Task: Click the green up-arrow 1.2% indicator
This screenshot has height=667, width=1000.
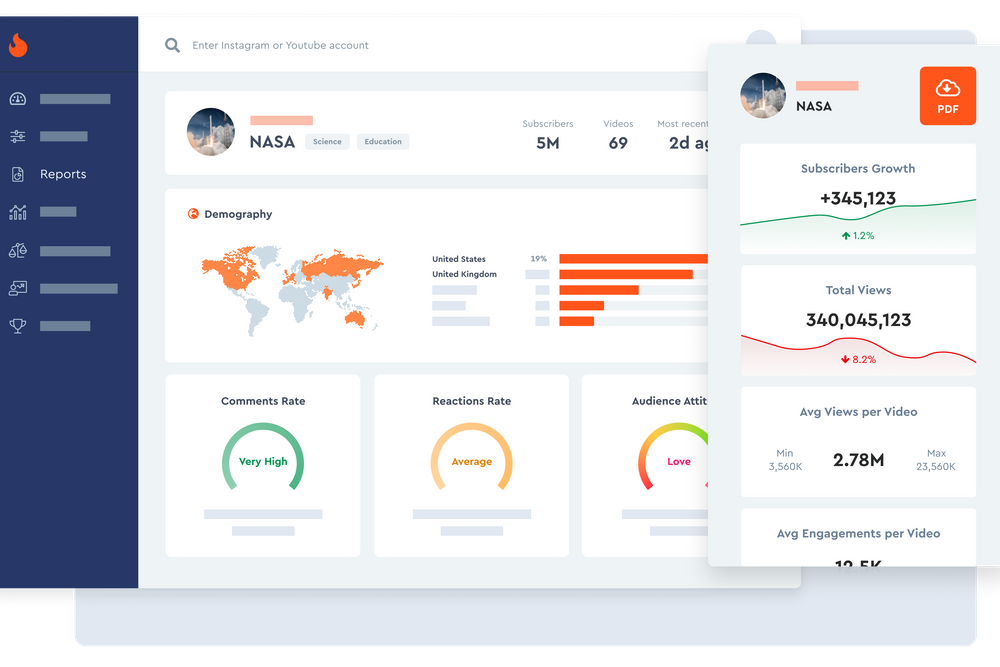Action: pos(858,236)
